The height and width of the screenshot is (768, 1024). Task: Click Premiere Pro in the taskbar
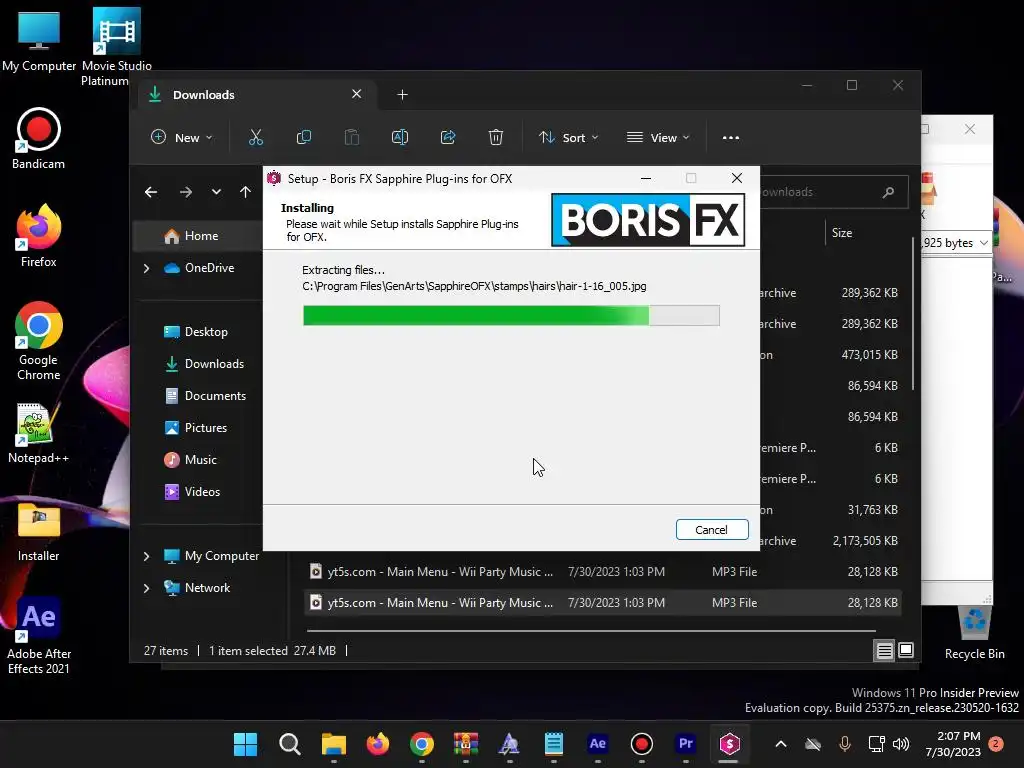pyautogui.click(x=686, y=744)
